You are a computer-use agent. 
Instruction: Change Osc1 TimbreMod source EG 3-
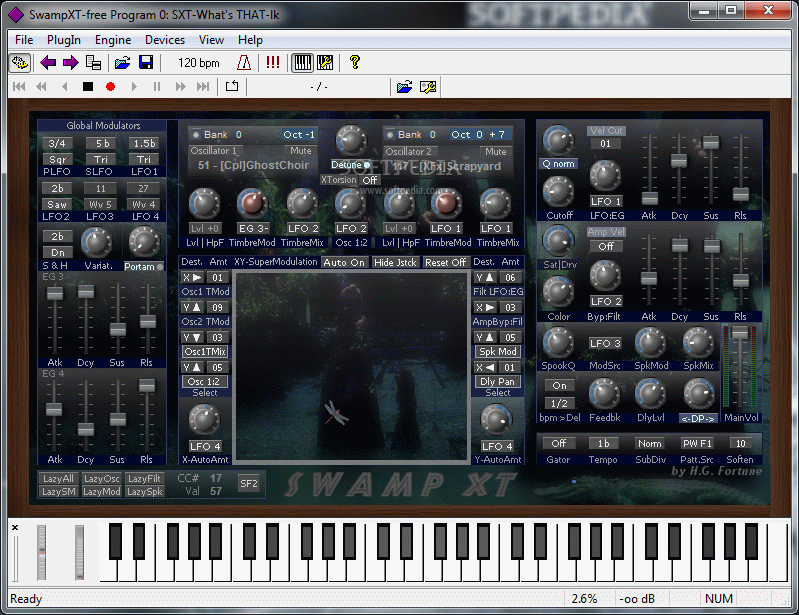click(x=253, y=228)
